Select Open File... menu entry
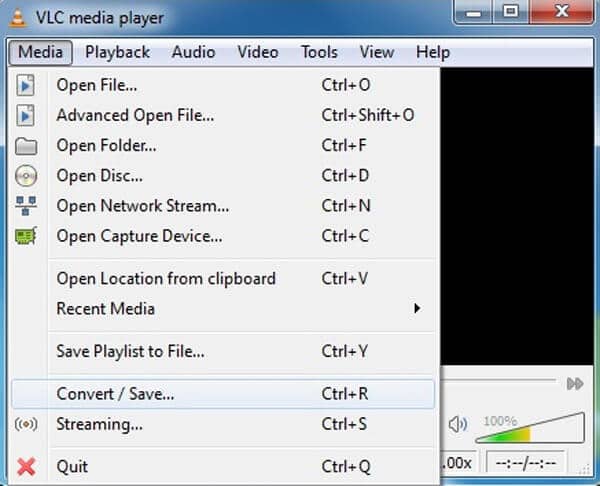 click(x=223, y=85)
